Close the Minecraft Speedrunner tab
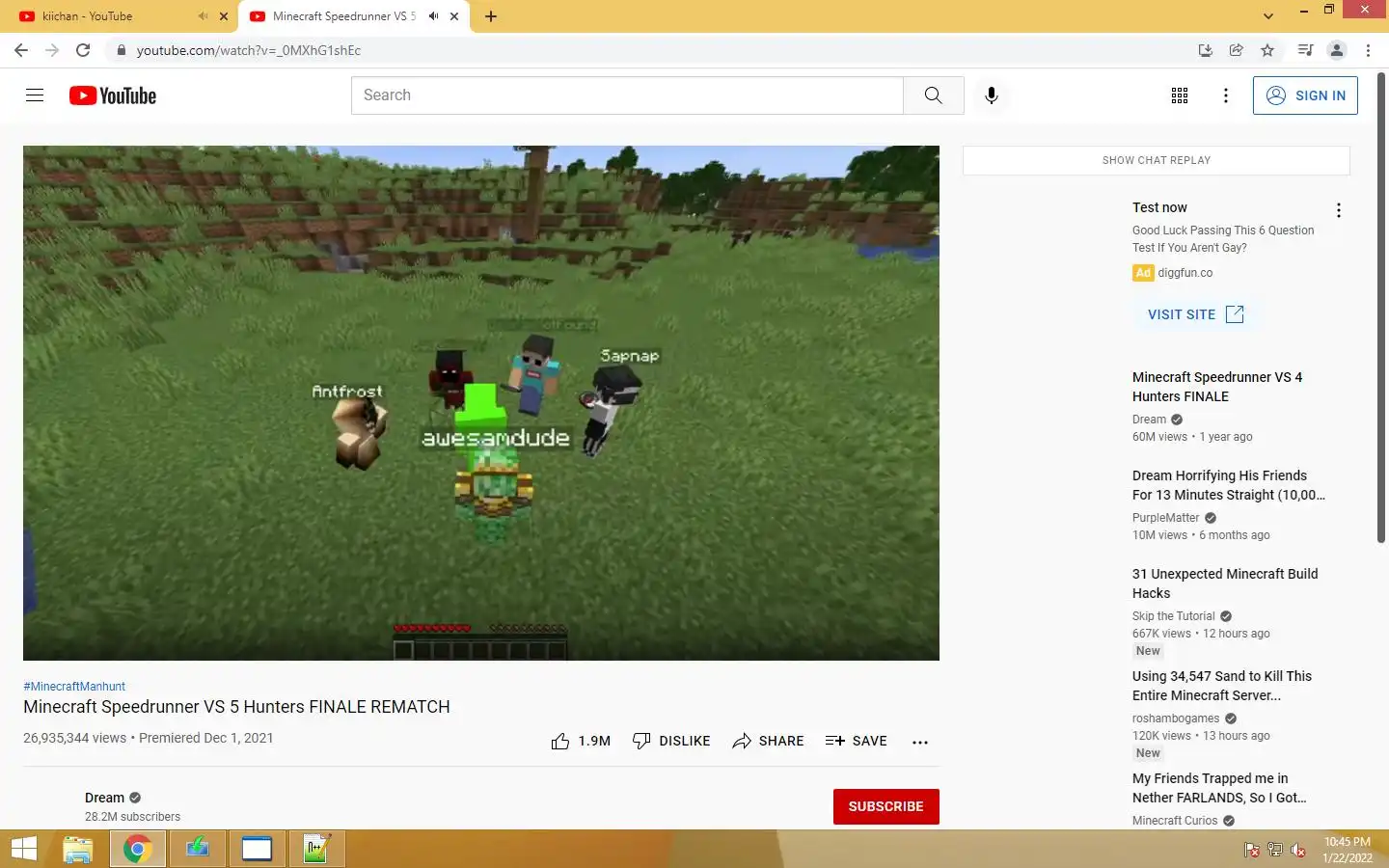This screenshot has height=868, width=1389. [454, 16]
